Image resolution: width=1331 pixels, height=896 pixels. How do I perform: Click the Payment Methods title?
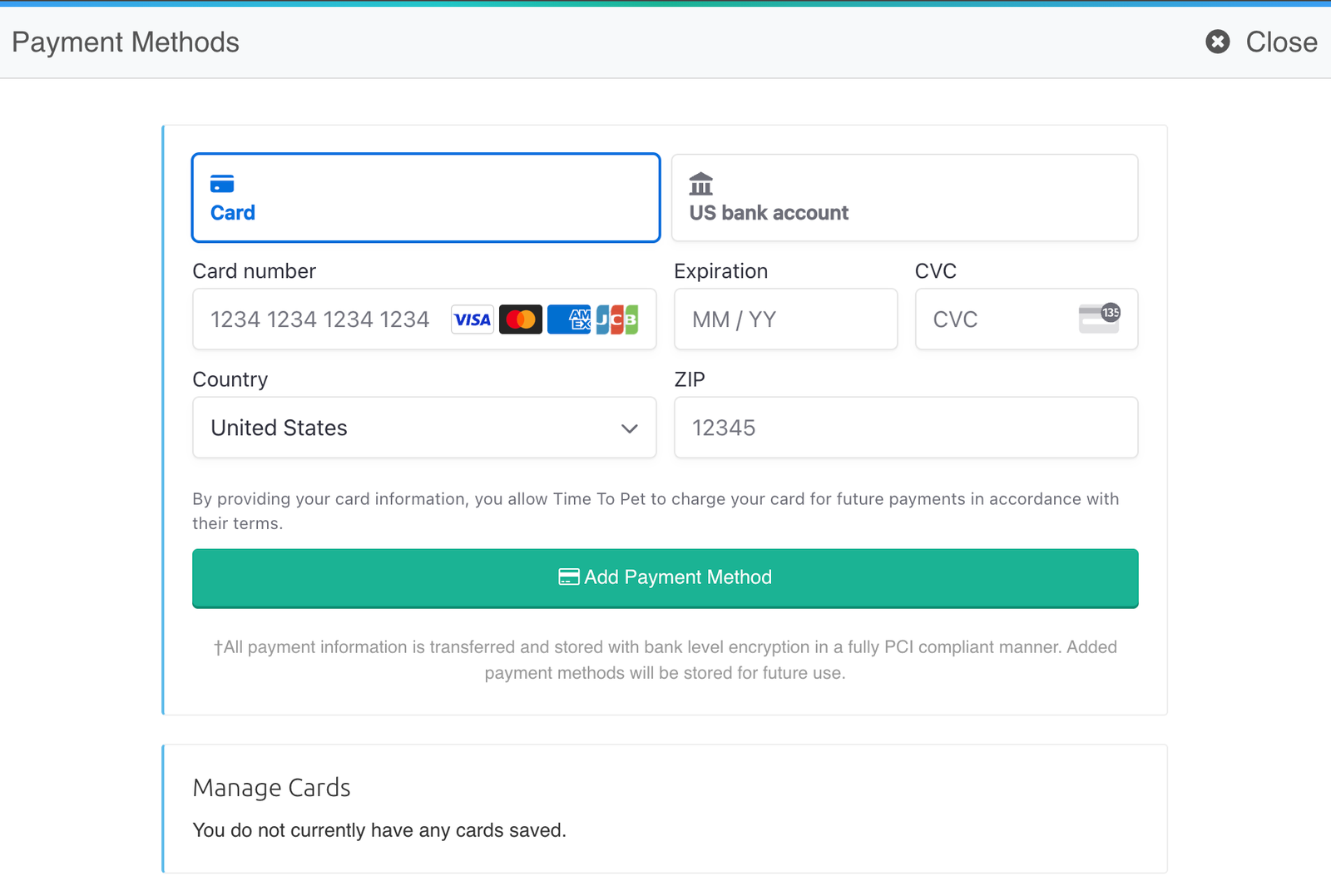[x=126, y=42]
